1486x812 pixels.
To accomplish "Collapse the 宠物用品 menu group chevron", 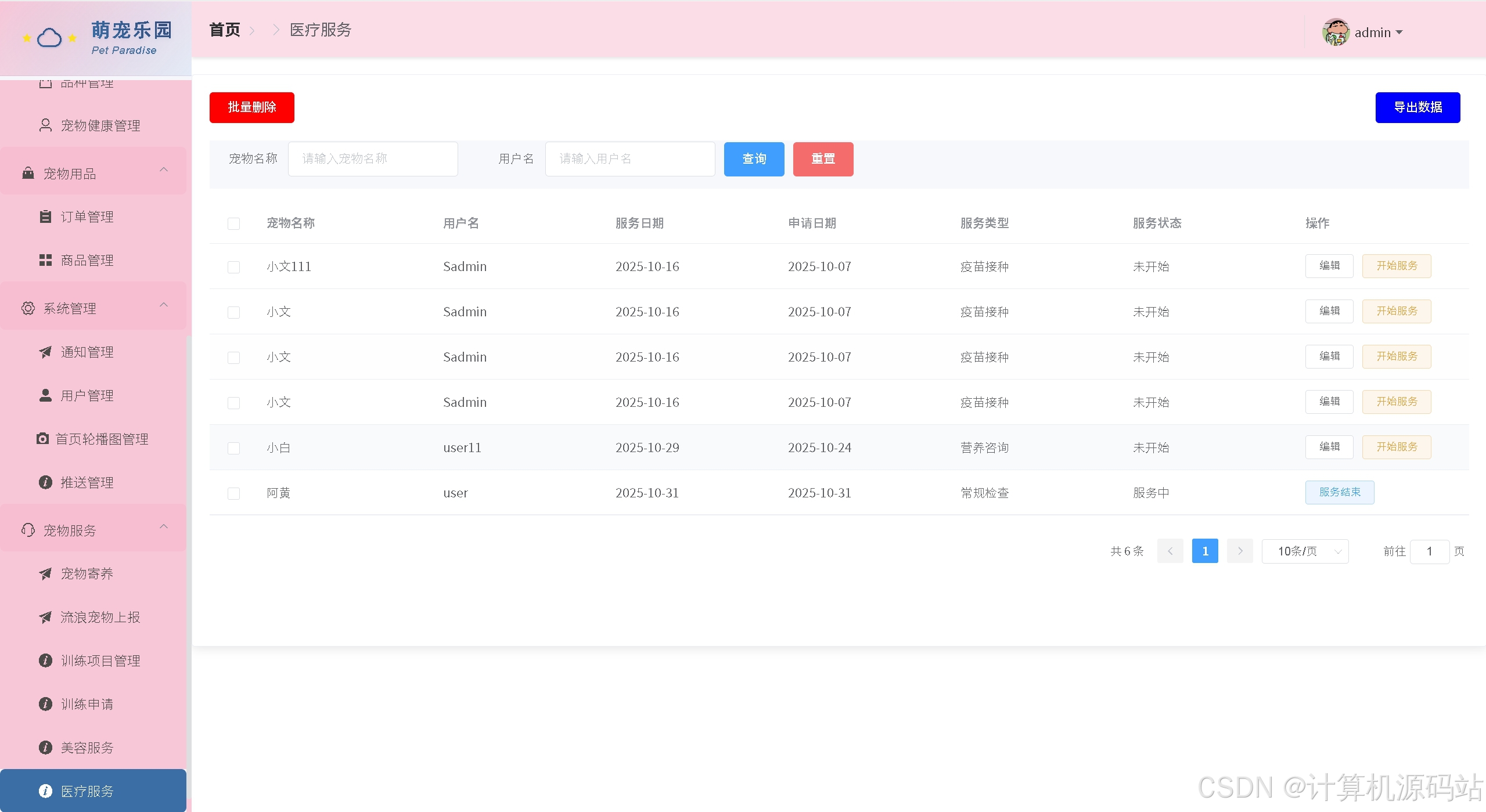I will click(164, 169).
